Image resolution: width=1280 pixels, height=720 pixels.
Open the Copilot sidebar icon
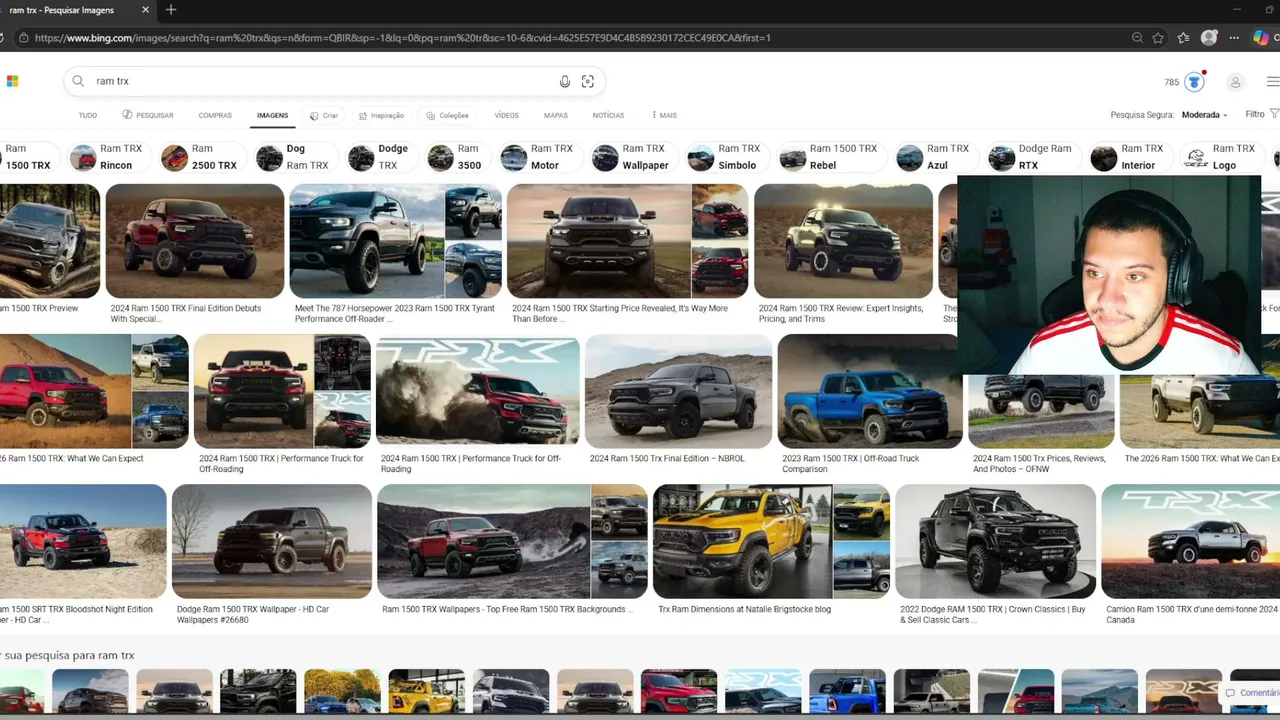(x=1261, y=38)
